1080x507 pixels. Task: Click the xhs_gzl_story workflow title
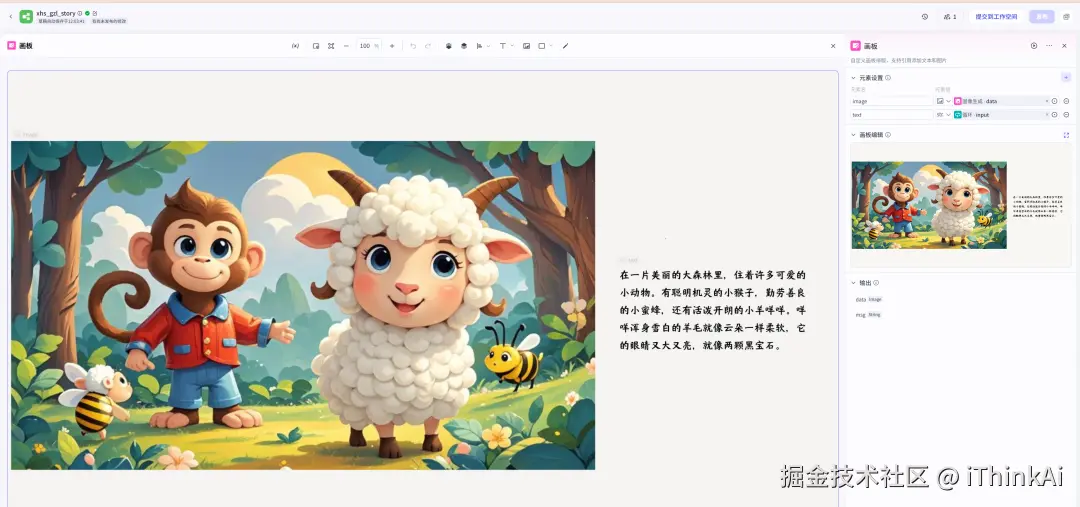point(56,13)
